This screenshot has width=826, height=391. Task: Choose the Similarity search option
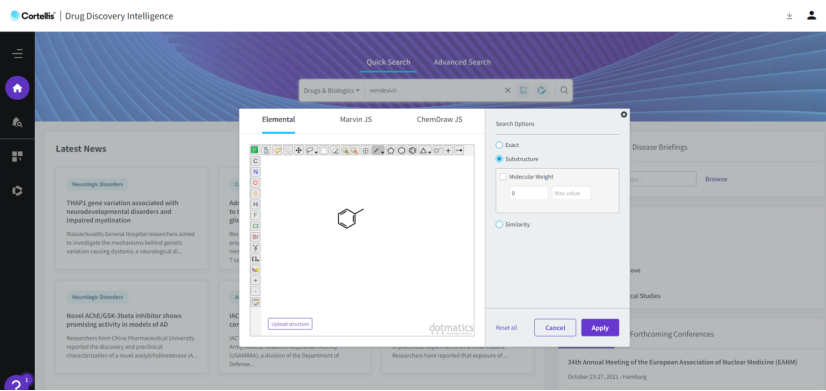coord(499,224)
